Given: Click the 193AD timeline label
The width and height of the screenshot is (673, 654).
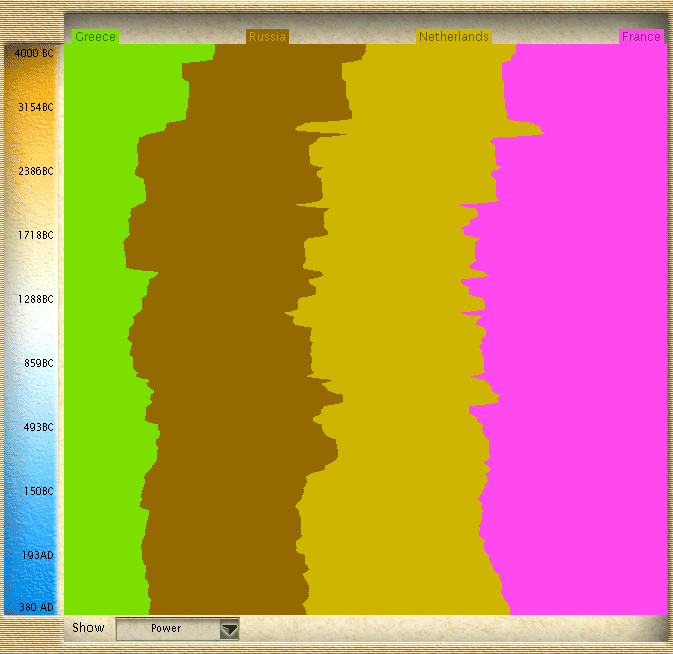Looking at the screenshot, I should tap(38, 555).
